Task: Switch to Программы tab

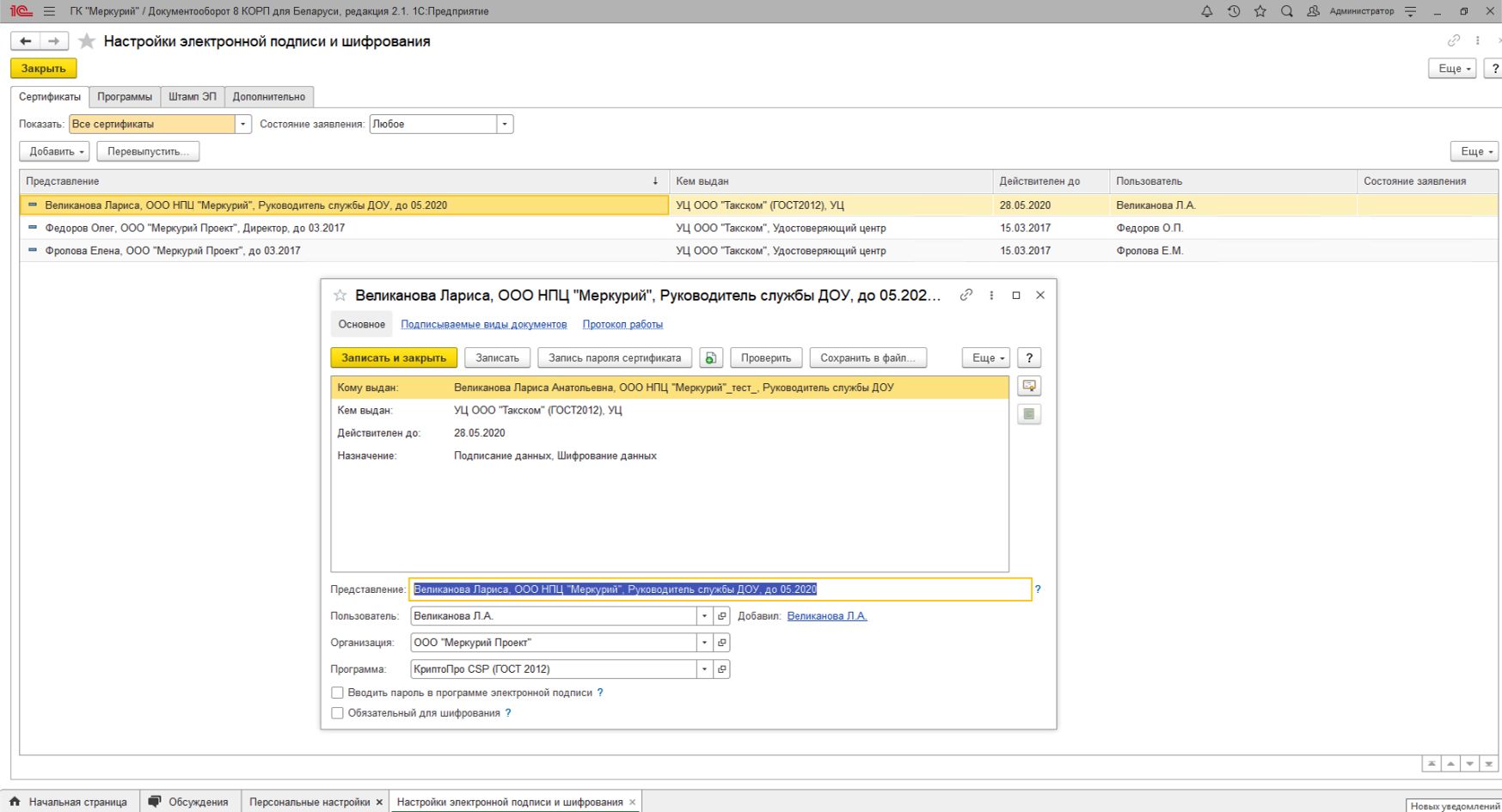Action: pyautogui.click(x=125, y=96)
